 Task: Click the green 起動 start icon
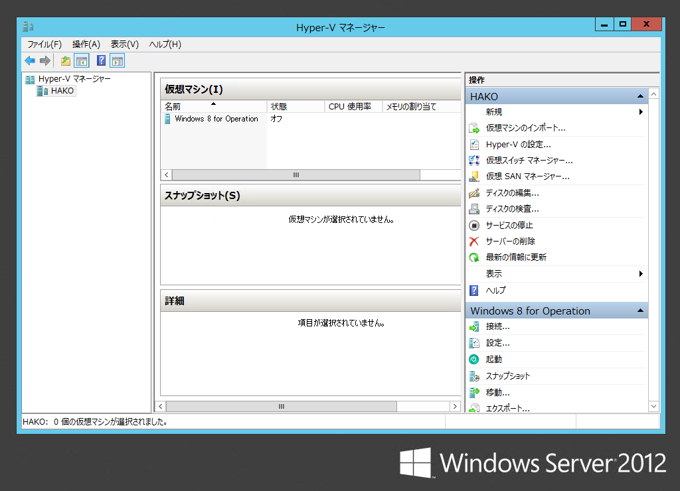(x=474, y=359)
